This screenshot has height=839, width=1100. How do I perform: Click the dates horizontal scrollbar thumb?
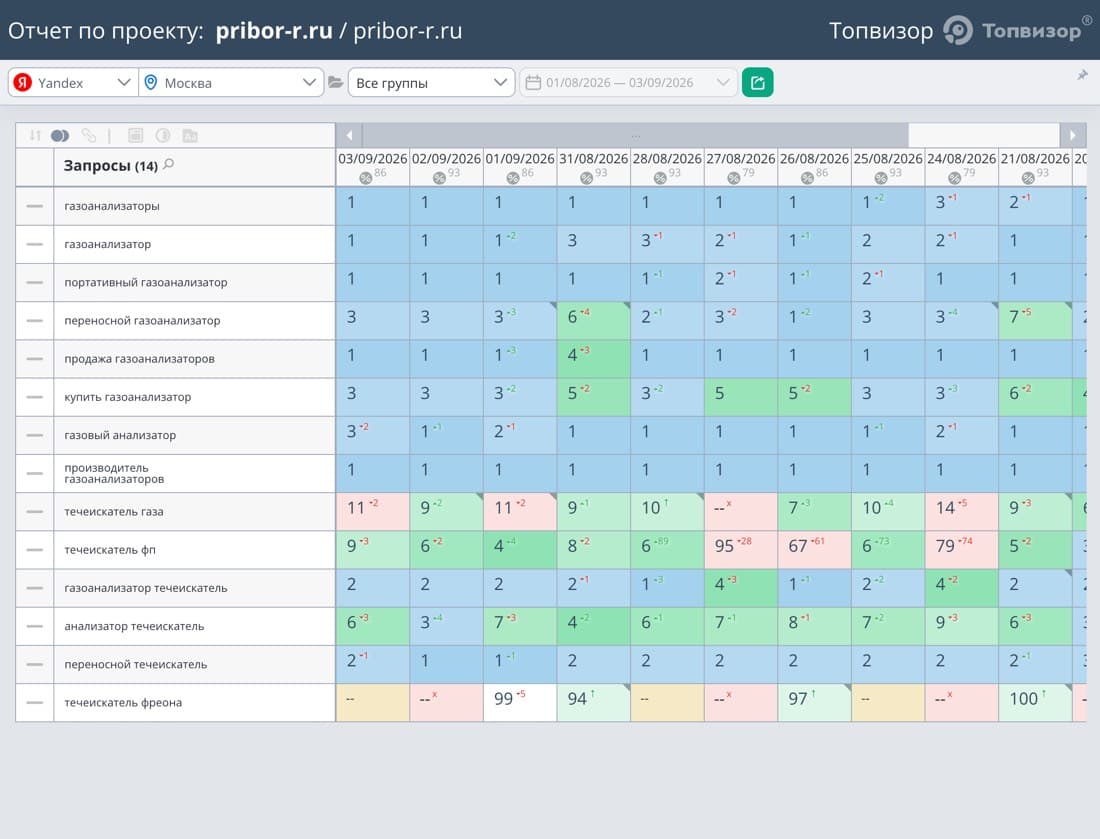(635, 135)
